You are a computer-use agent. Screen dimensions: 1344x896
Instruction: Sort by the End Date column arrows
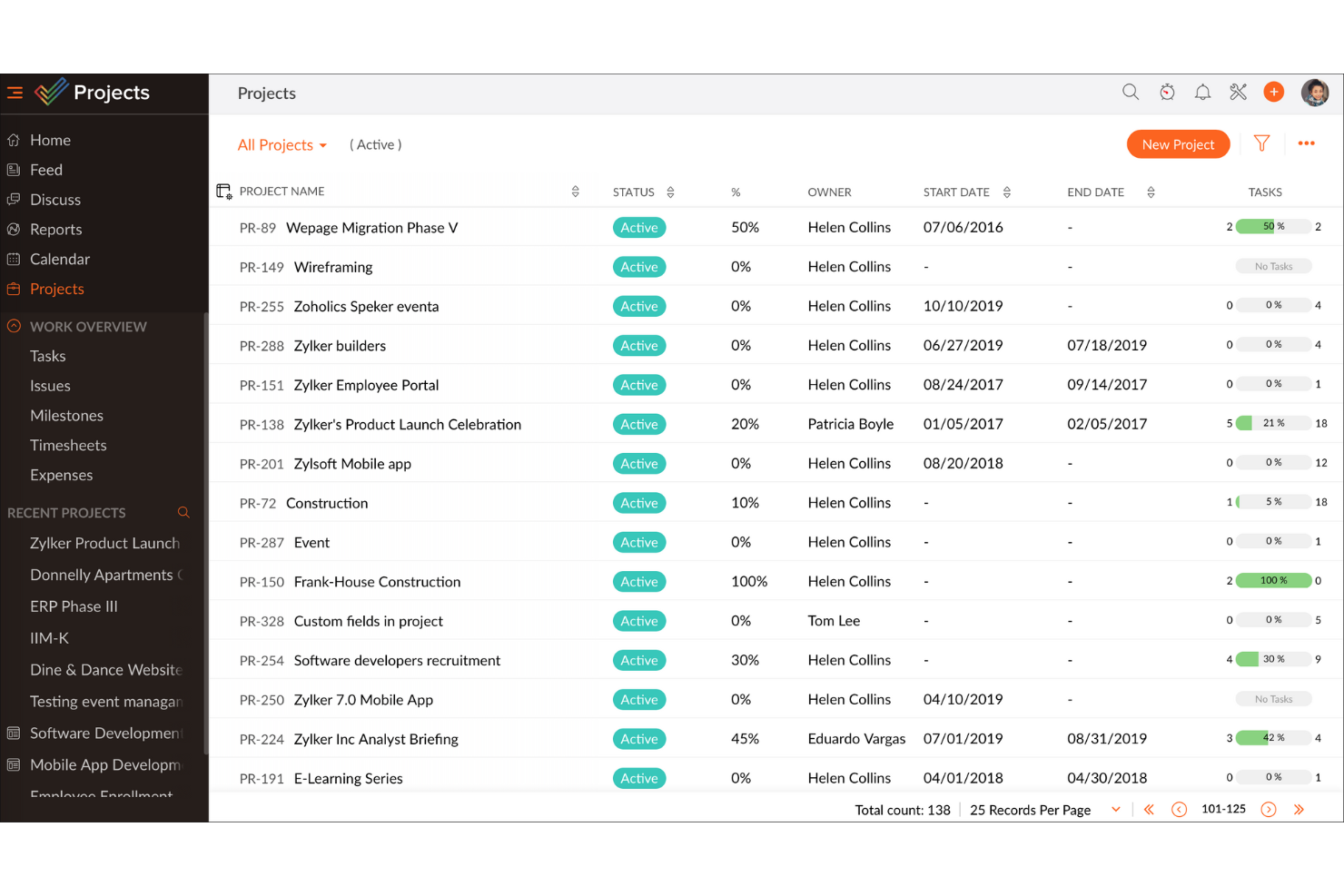1151,192
